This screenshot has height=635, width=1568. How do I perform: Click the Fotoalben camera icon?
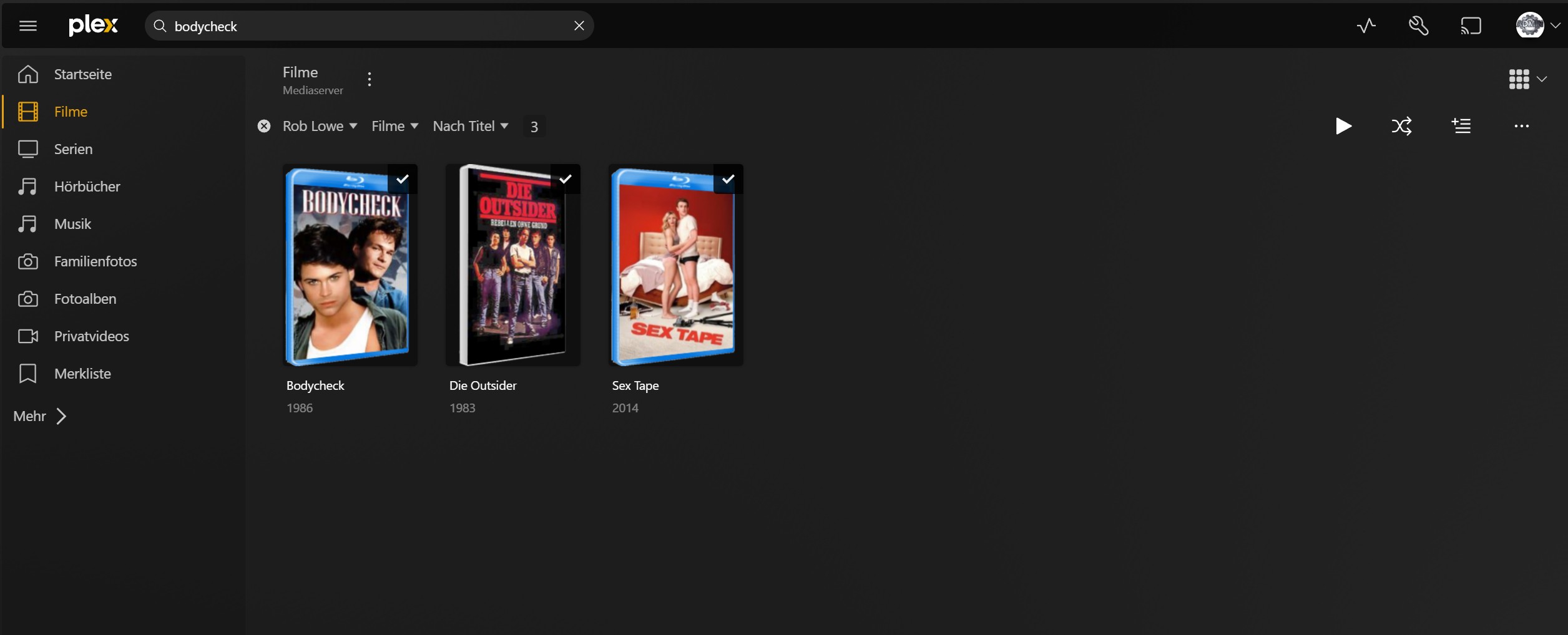[28, 299]
